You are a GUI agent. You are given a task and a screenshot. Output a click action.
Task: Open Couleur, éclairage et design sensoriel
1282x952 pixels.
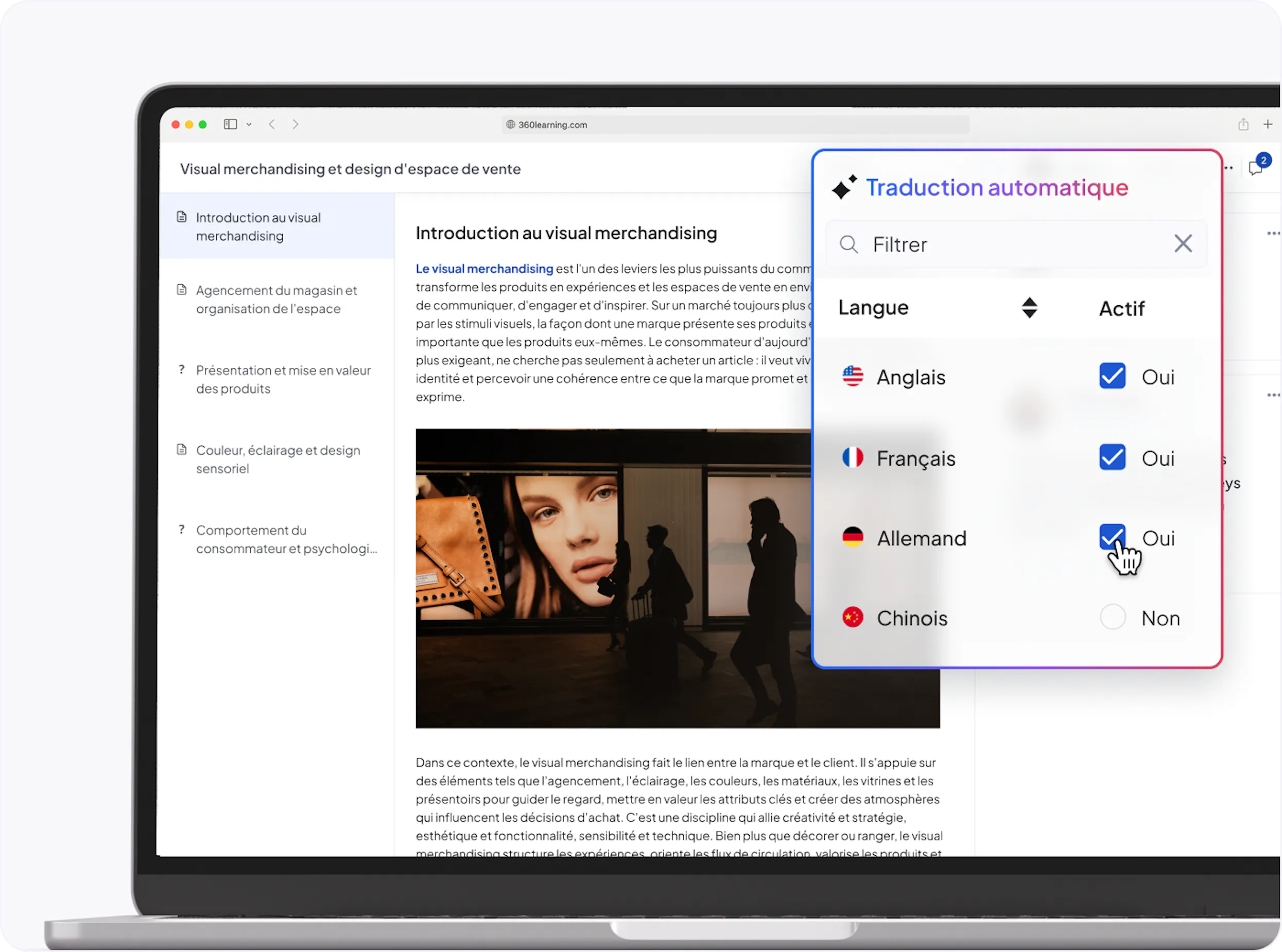pyautogui.click(x=278, y=460)
